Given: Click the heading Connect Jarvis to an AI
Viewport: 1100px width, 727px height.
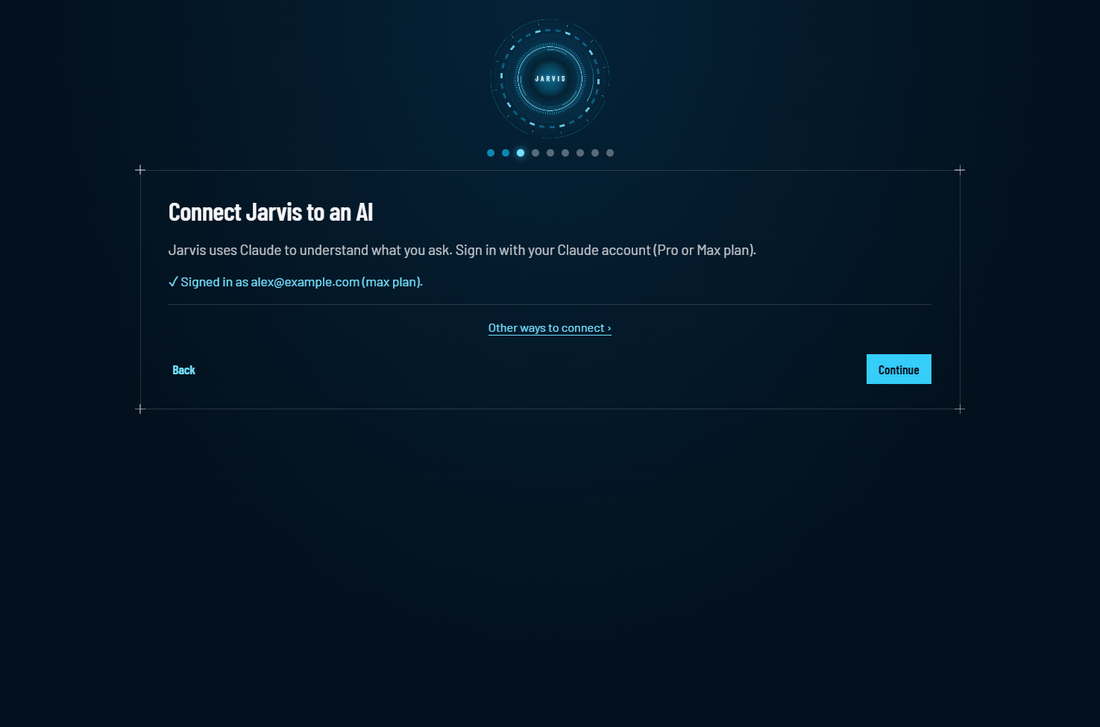Looking at the screenshot, I should 271,212.
